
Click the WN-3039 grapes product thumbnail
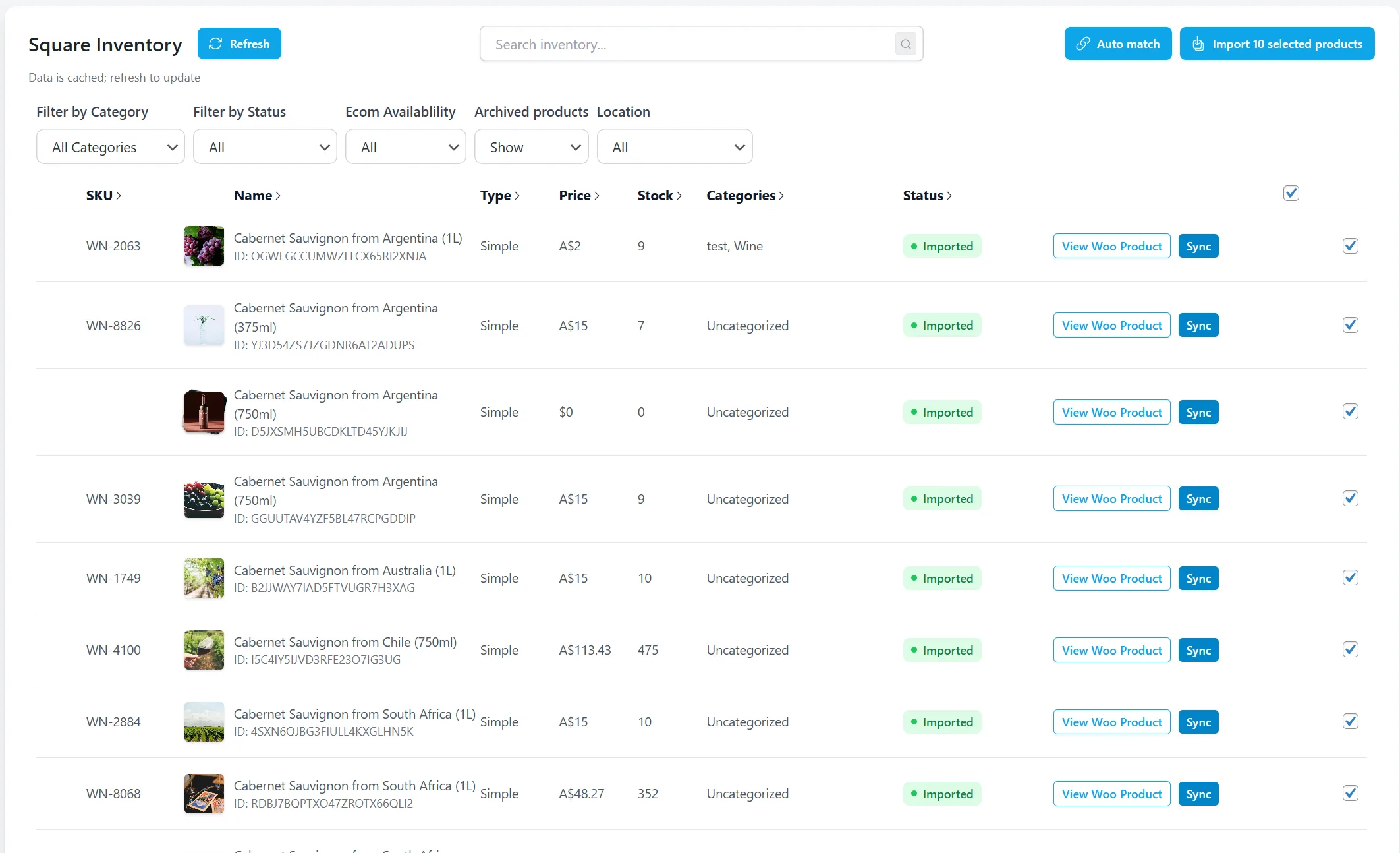204,499
